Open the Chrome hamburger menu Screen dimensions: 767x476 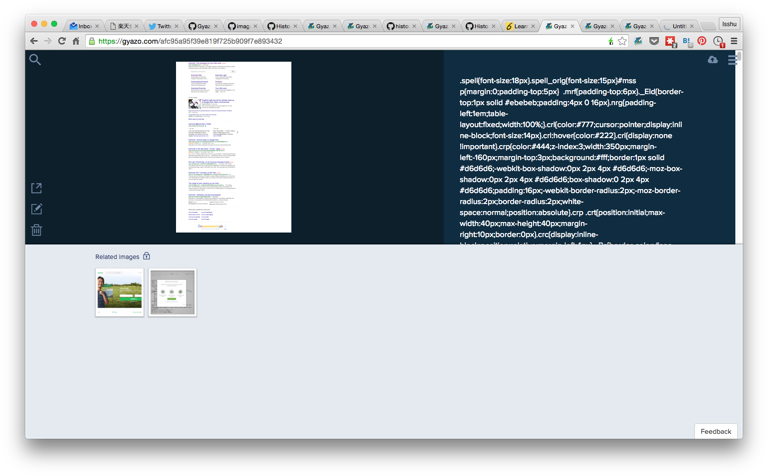(x=734, y=41)
